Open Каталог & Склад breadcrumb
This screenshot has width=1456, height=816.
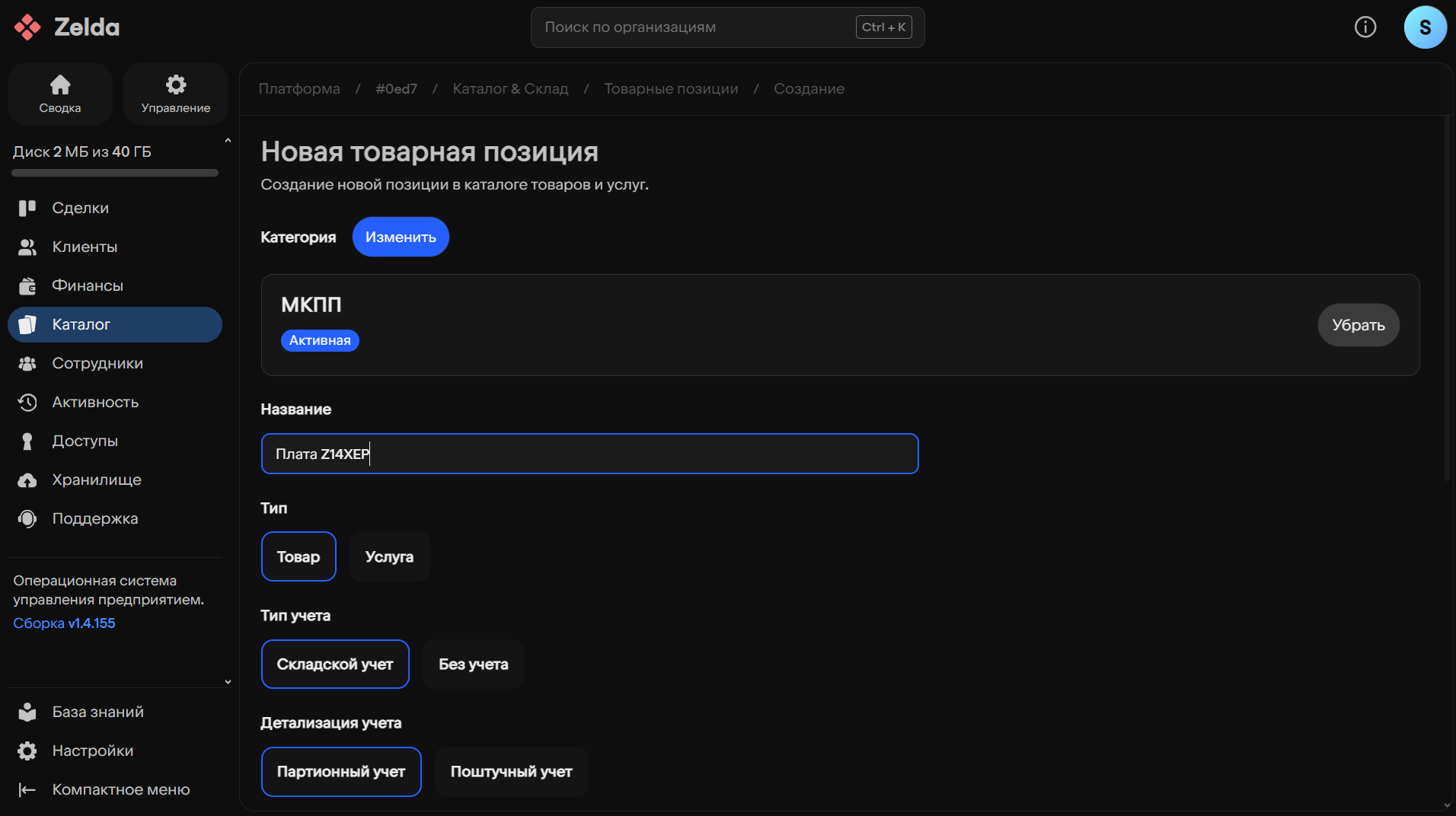point(510,89)
